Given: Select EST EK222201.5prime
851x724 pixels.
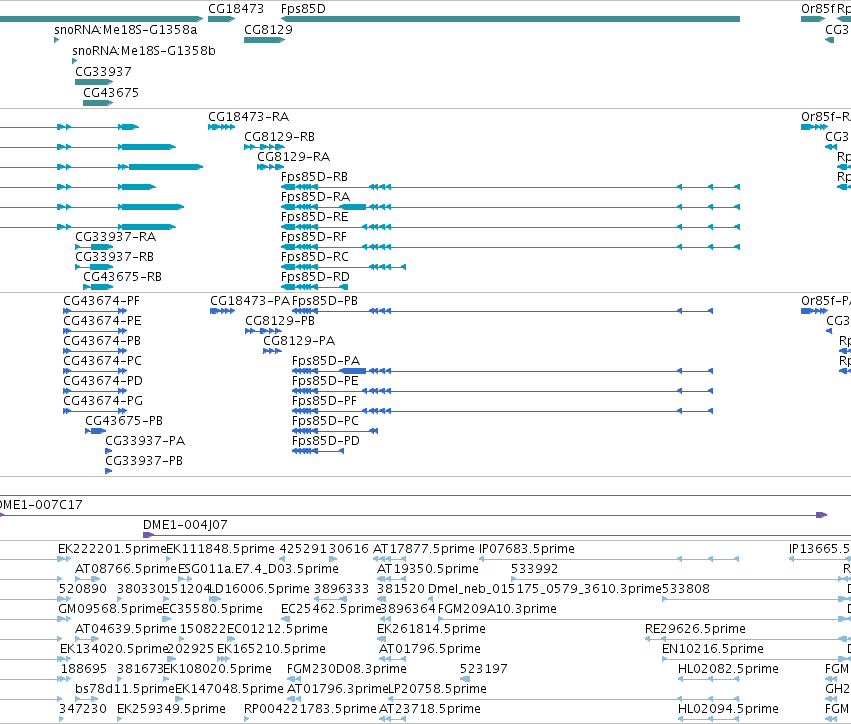Looking at the screenshot, I should click(112, 549).
